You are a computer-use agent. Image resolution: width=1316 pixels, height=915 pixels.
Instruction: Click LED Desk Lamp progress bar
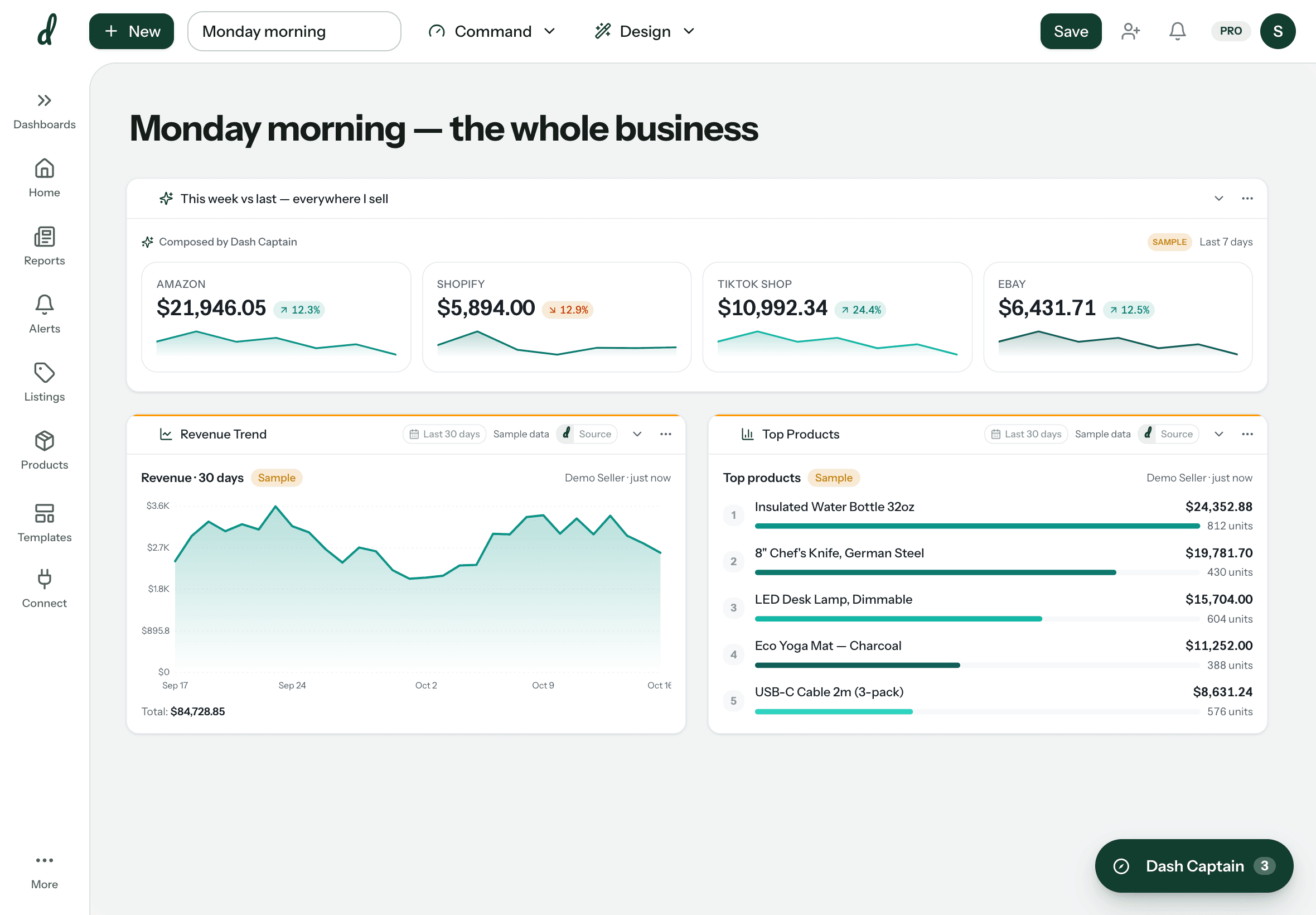(x=977, y=619)
